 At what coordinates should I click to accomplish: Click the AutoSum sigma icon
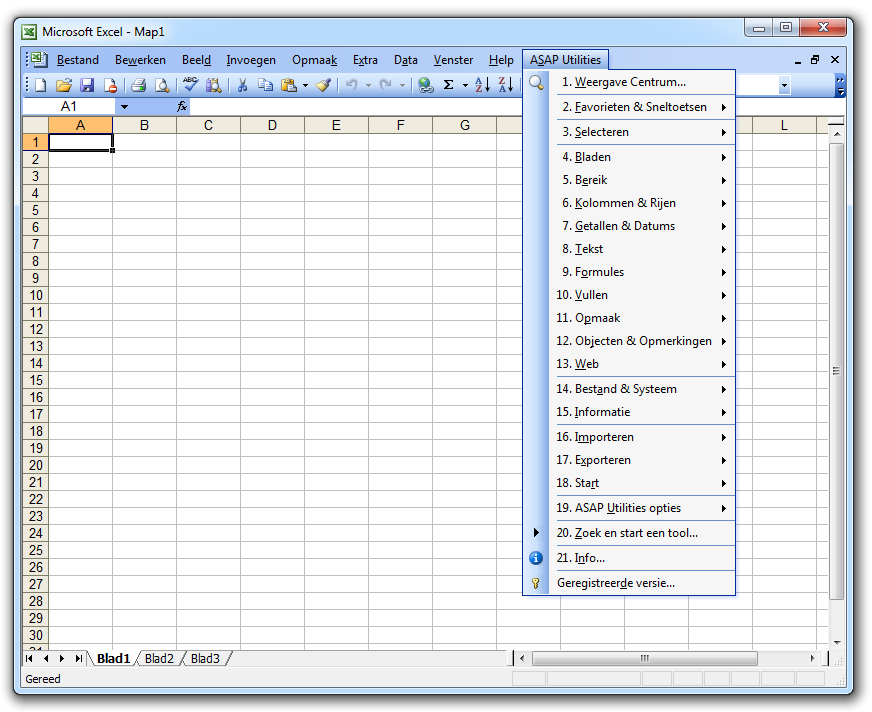click(x=449, y=85)
